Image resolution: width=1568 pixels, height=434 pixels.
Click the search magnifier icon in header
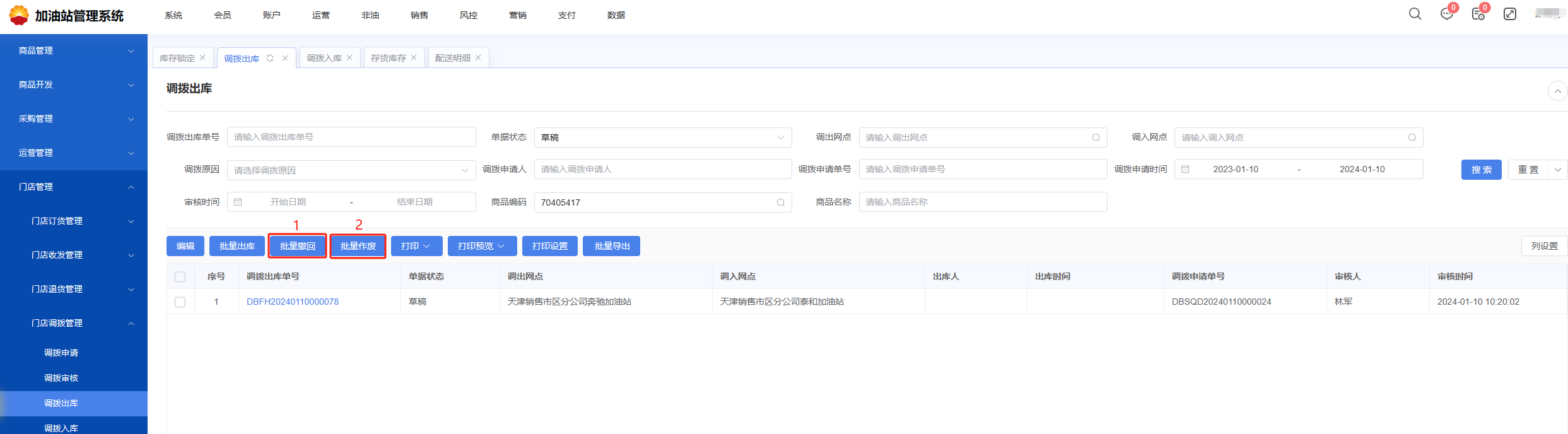tap(1415, 14)
